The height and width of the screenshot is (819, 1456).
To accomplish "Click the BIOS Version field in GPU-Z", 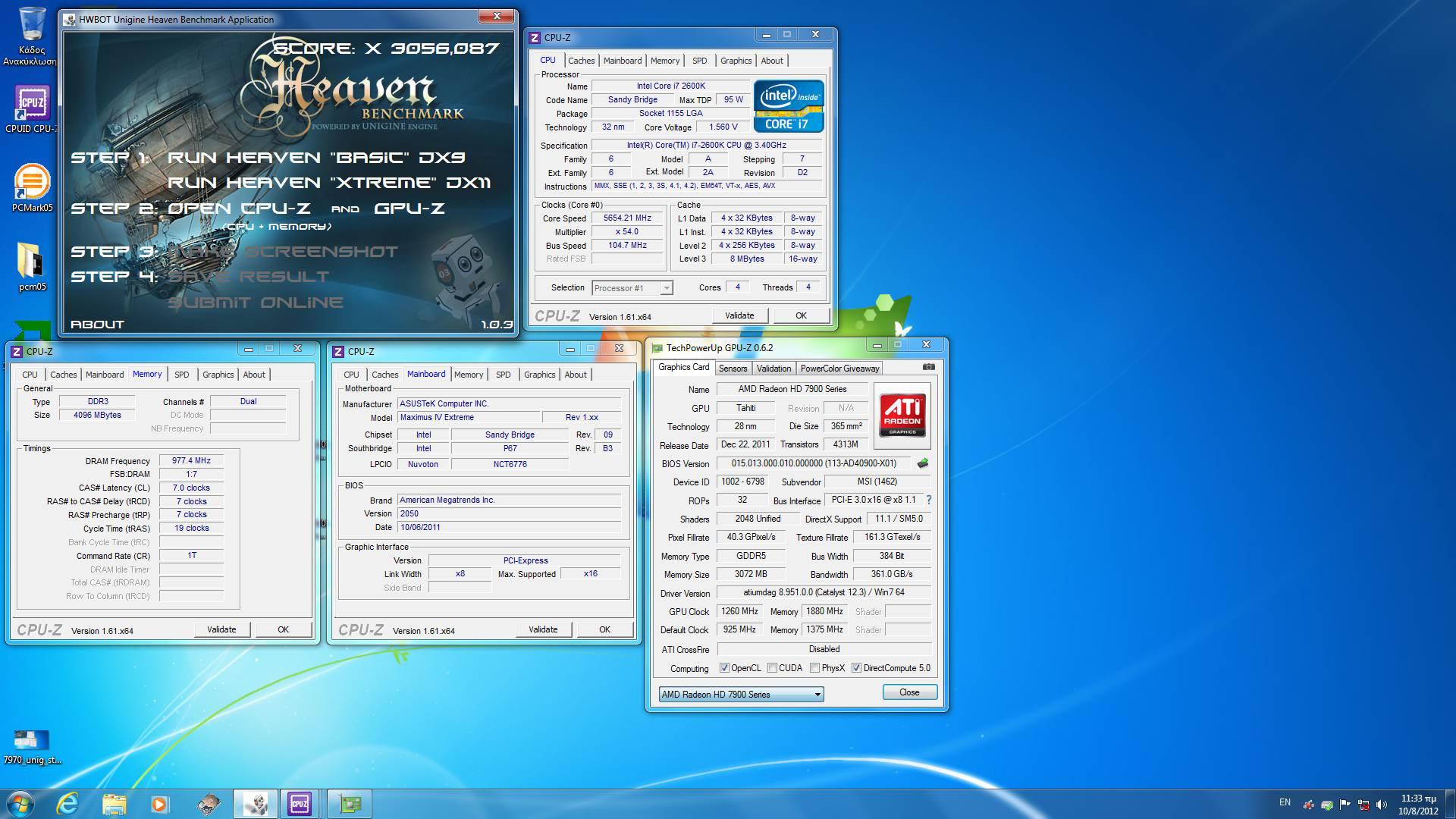I will (x=814, y=463).
